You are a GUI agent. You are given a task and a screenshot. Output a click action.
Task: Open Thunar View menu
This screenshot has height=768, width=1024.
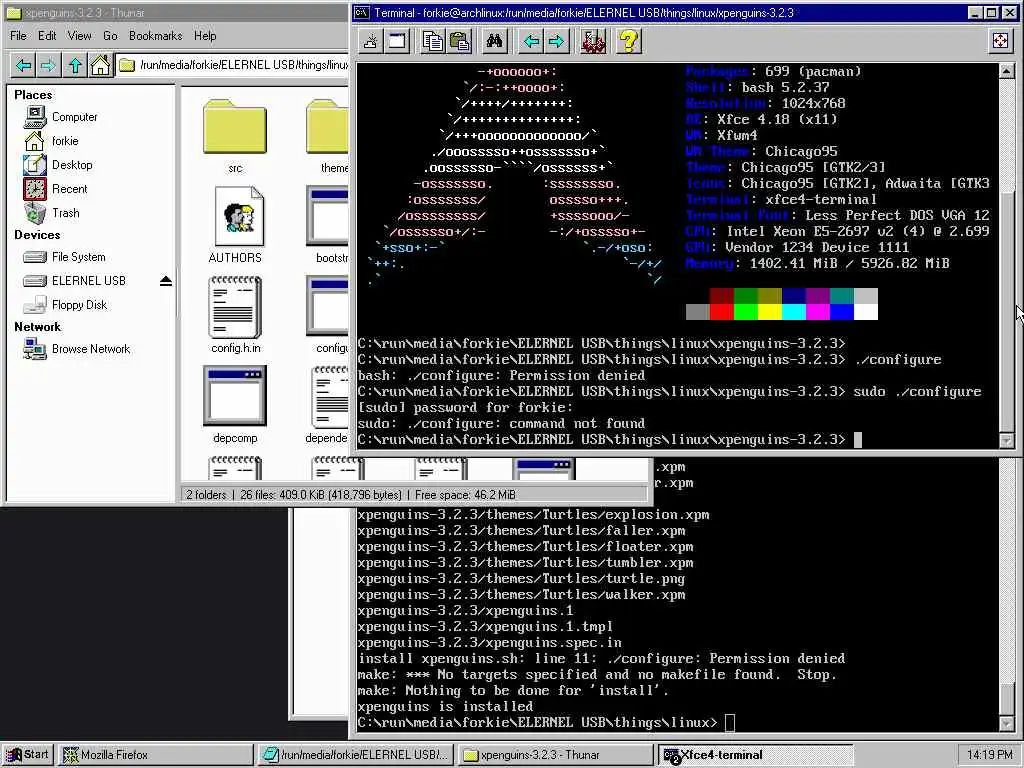point(79,36)
